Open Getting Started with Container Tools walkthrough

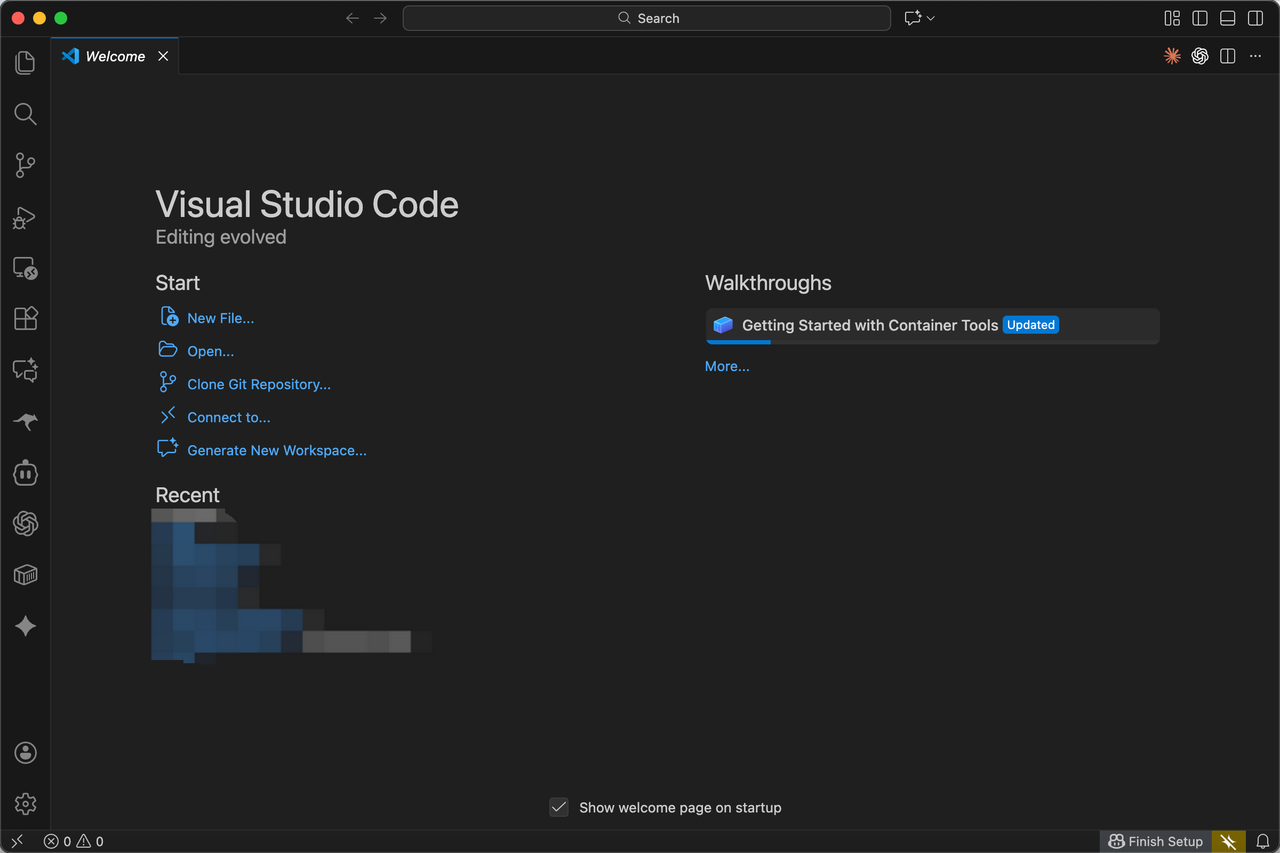pyautogui.click(x=933, y=326)
